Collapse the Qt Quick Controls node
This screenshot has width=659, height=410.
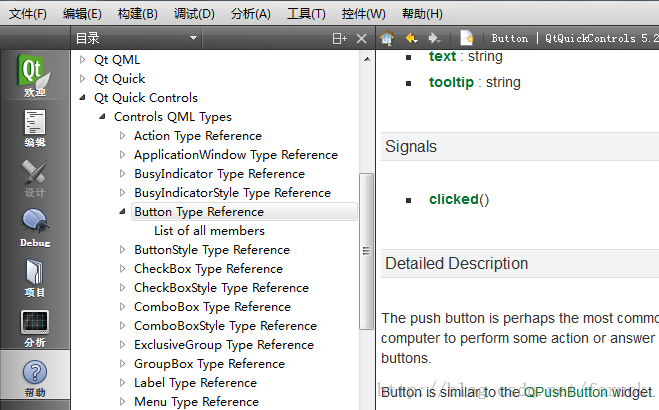pyautogui.click(x=82, y=97)
